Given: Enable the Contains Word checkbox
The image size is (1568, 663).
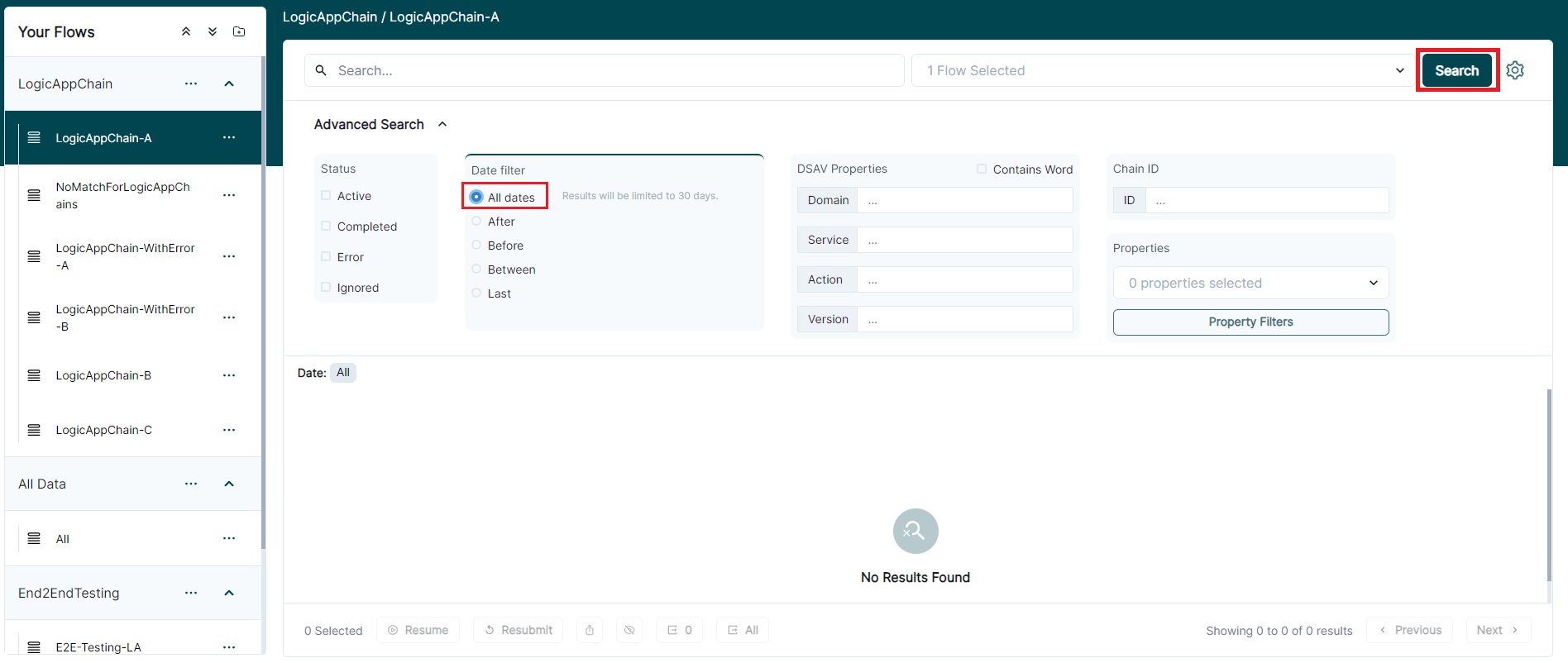Looking at the screenshot, I should 982,169.
